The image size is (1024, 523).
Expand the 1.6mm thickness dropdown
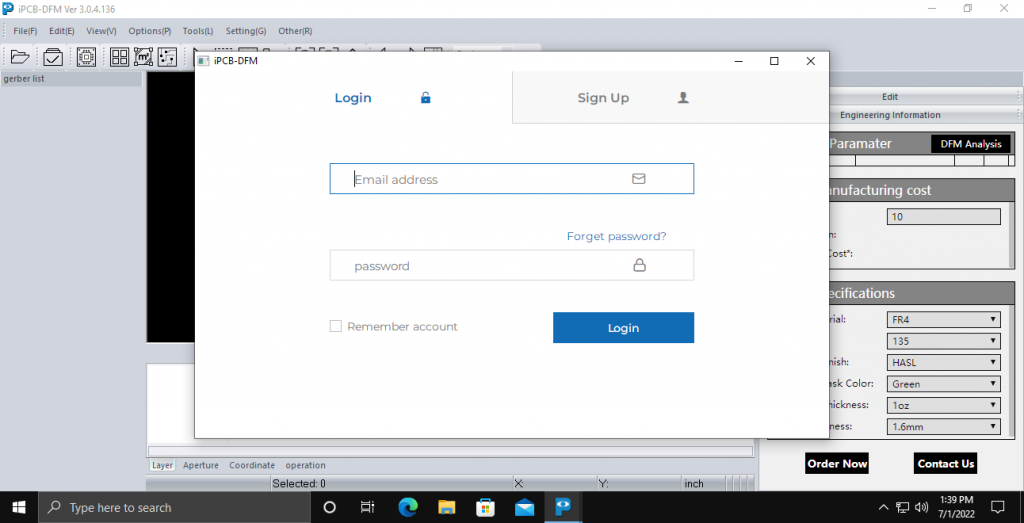(x=943, y=427)
